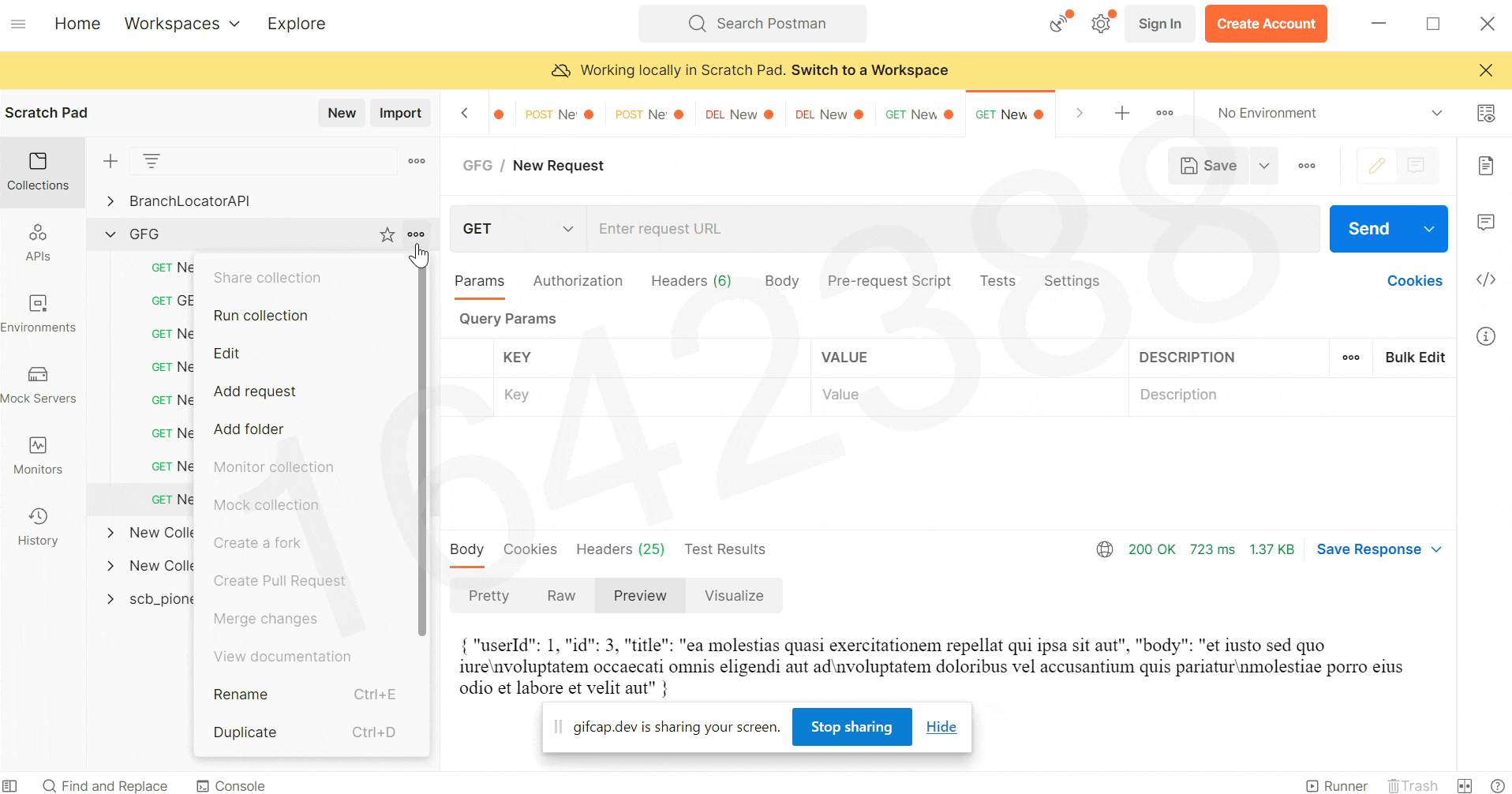Viewport: 1512px width, 794px height.
Task: Click the Hide link in sharing bar
Action: 941,727
